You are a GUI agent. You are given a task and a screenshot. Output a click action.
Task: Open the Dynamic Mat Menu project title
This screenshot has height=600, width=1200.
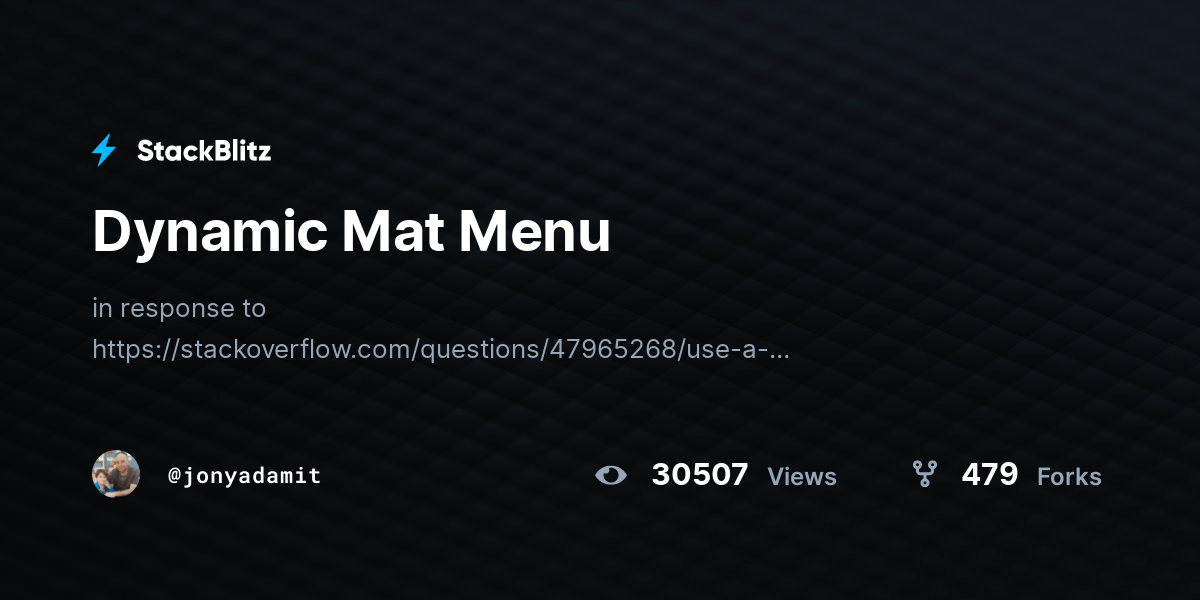(351, 232)
